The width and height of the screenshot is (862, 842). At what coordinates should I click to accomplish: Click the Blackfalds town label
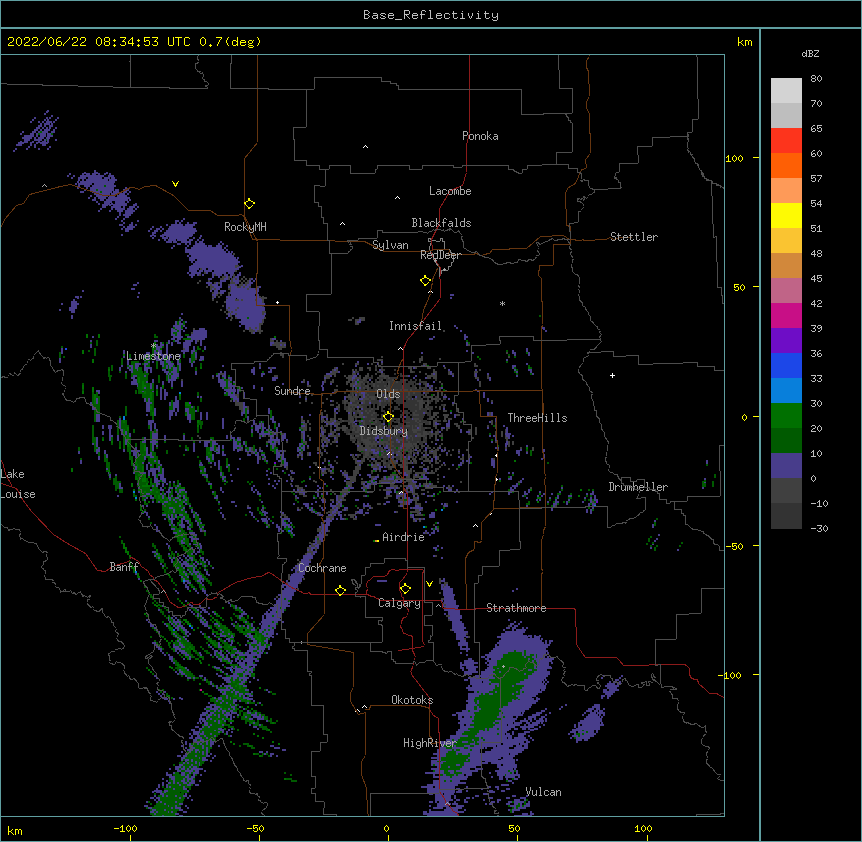[441, 223]
